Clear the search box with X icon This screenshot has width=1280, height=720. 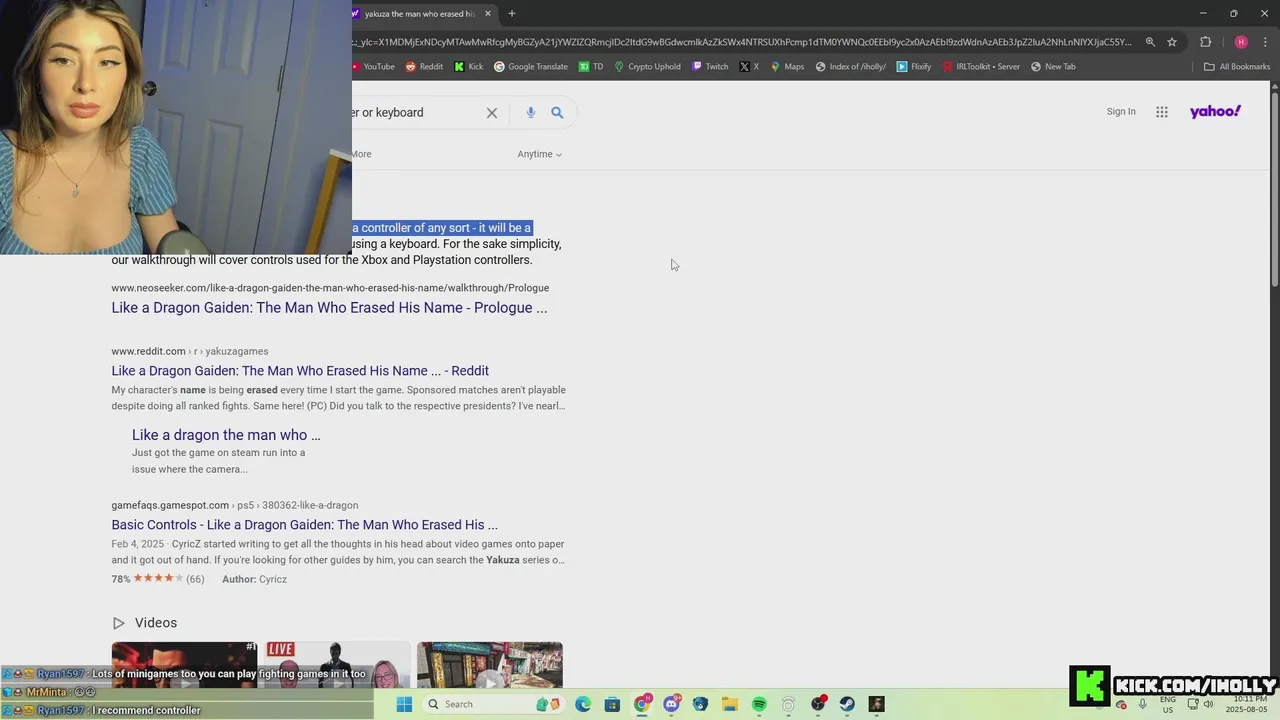492,113
